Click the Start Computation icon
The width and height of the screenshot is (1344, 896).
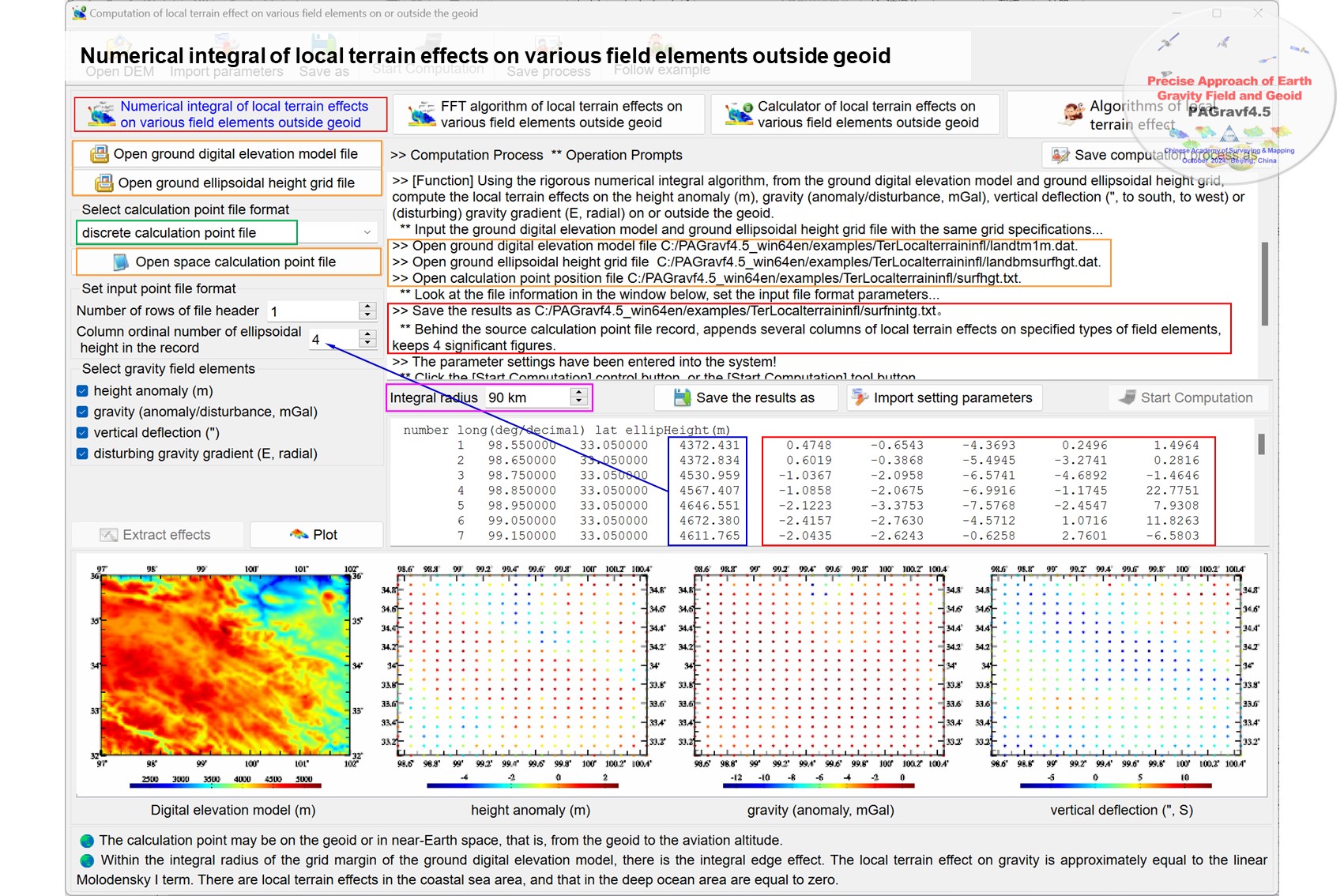[x=1128, y=397]
